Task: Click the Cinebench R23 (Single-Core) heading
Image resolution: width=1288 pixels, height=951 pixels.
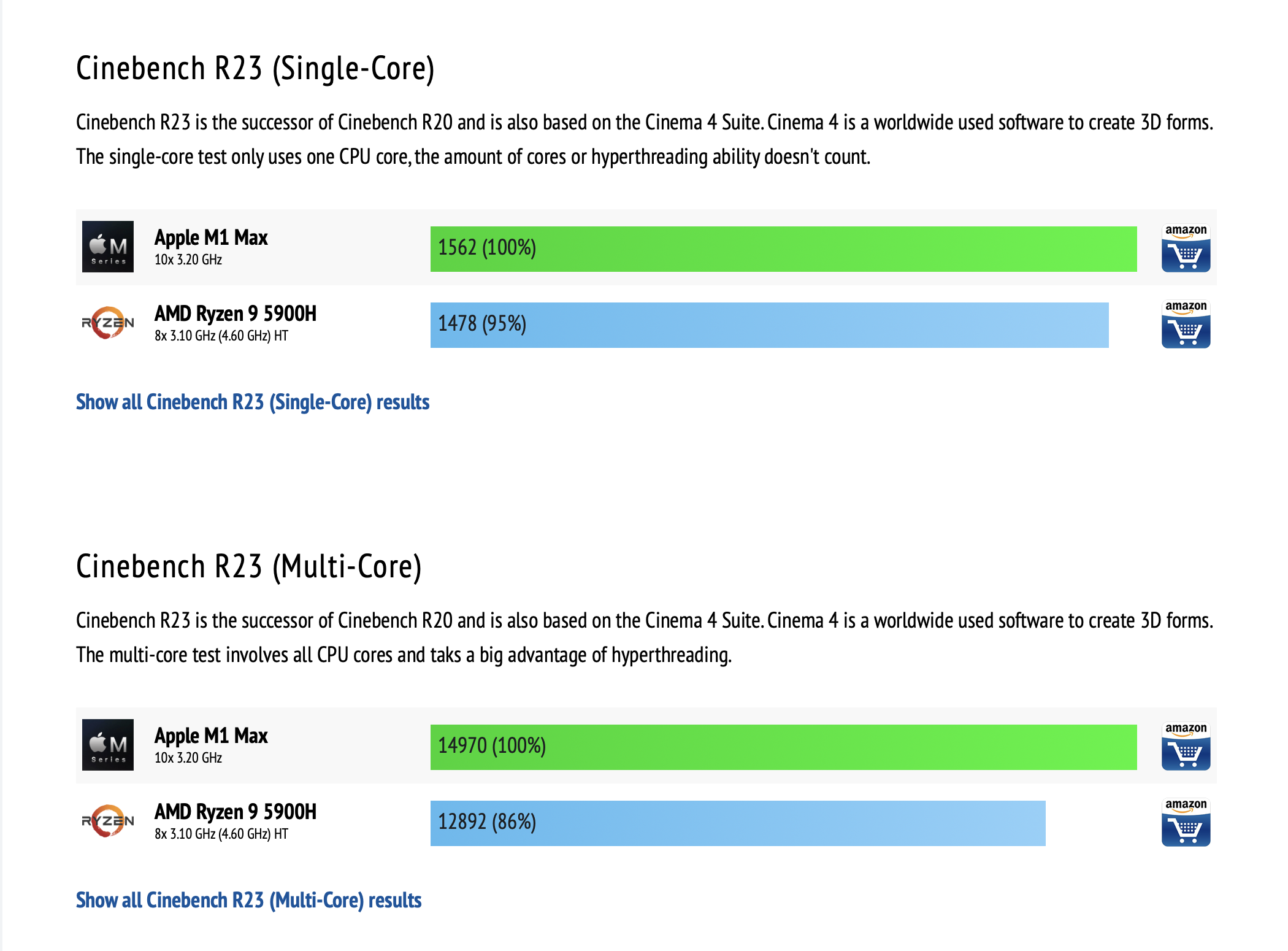Action: [x=255, y=69]
